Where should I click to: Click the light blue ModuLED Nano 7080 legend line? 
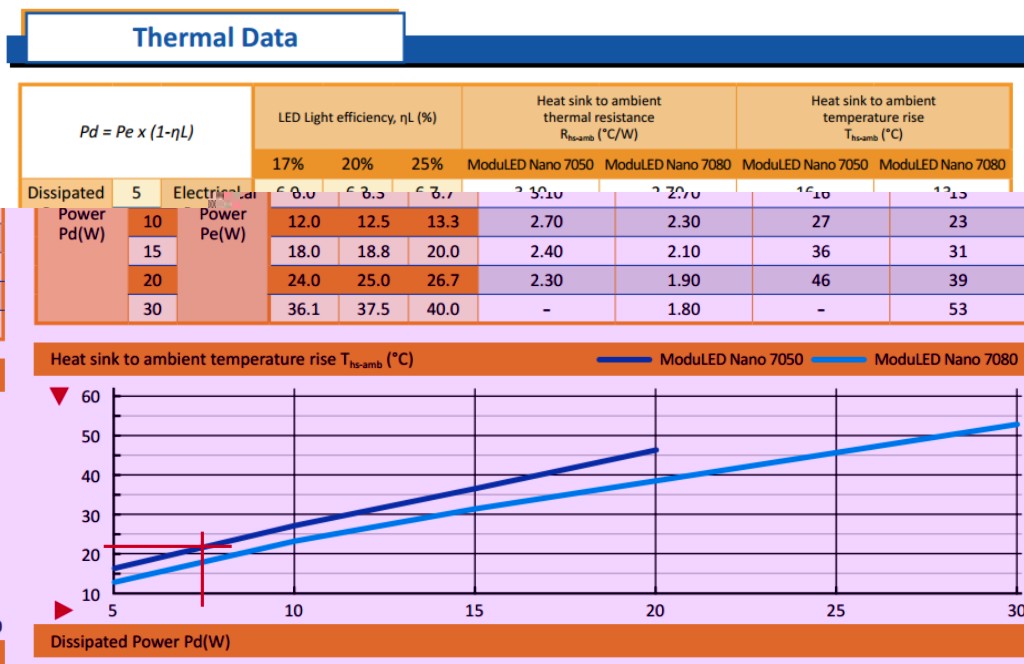click(x=839, y=360)
